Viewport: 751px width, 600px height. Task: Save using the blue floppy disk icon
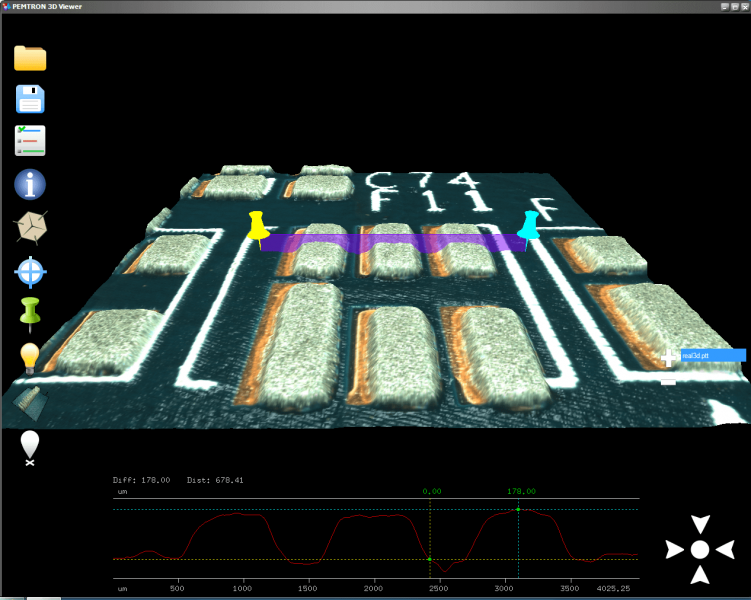pyautogui.click(x=30, y=99)
